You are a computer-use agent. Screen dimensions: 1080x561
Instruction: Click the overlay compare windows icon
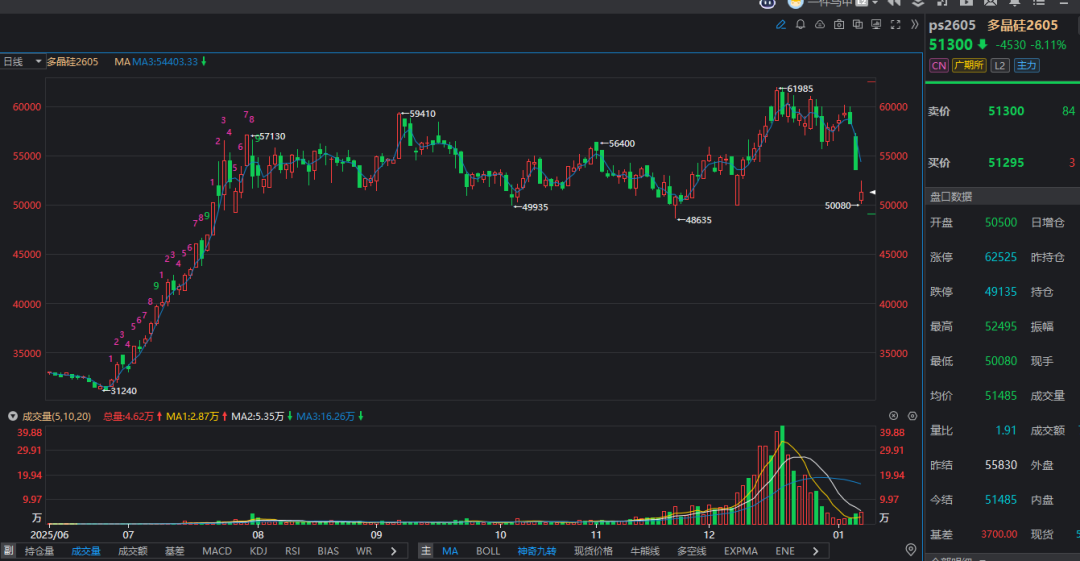[857, 25]
